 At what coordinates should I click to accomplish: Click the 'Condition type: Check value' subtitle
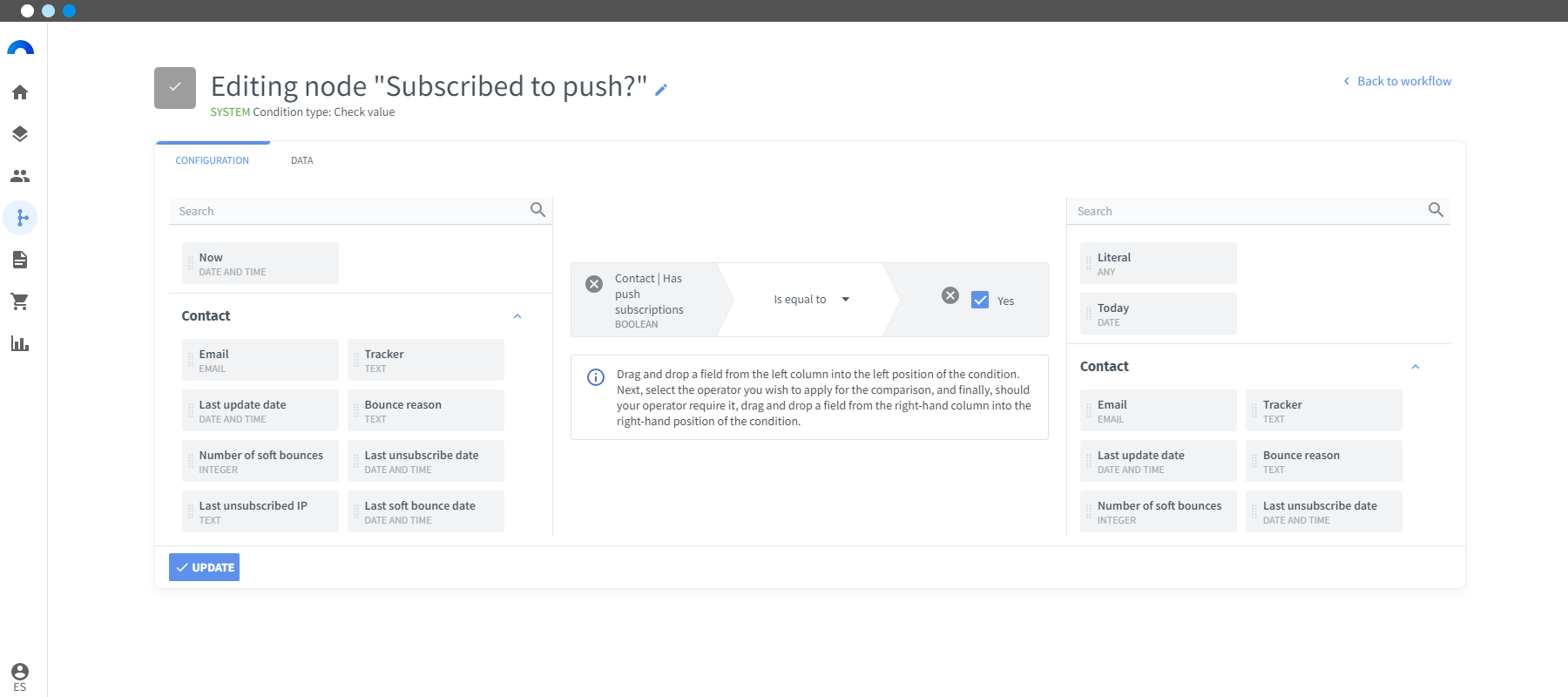(323, 112)
